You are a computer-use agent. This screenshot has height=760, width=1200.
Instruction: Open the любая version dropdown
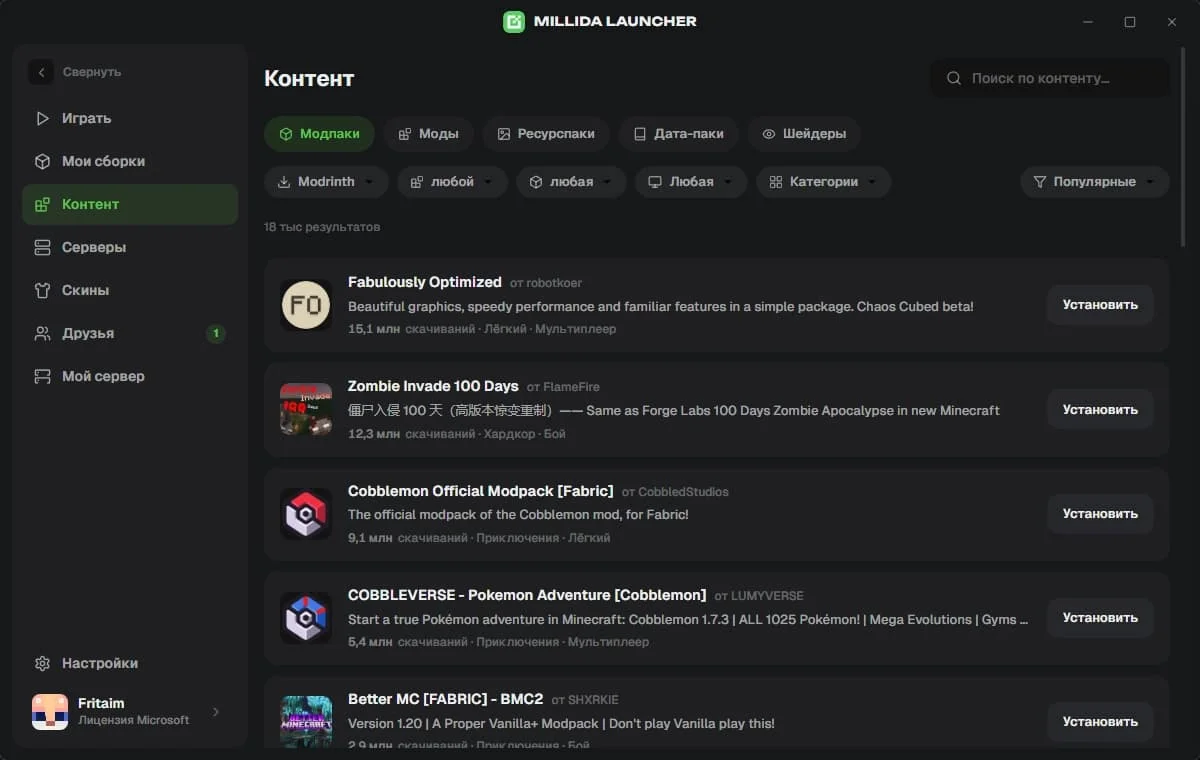571,182
